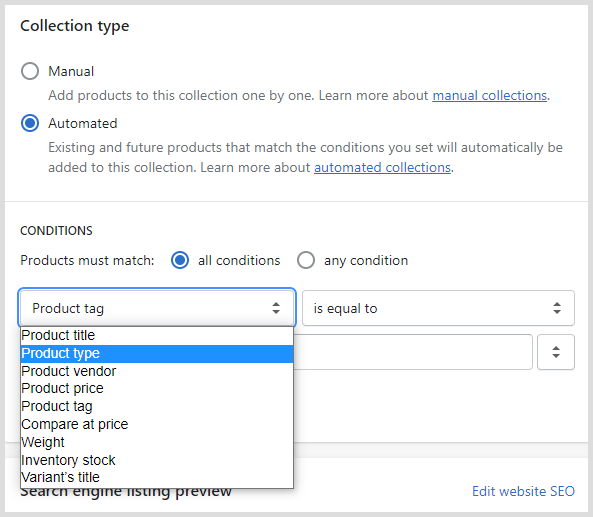
Task: Choose the 'all conditions' match option
Action: coord(180,260)
